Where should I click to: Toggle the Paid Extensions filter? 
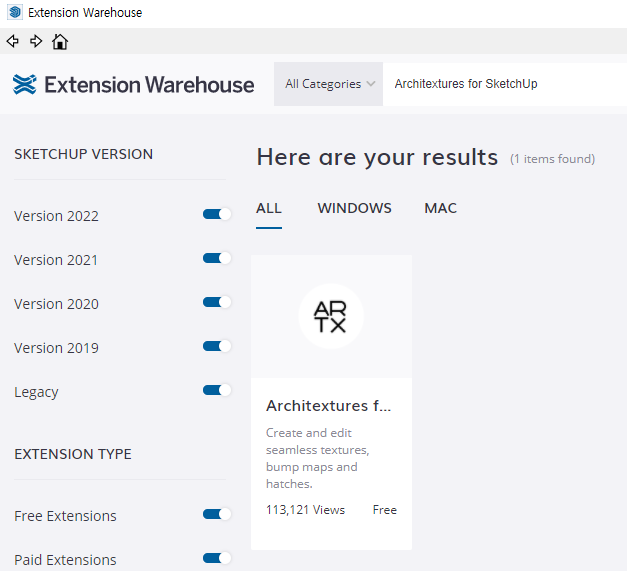[217, 558]
